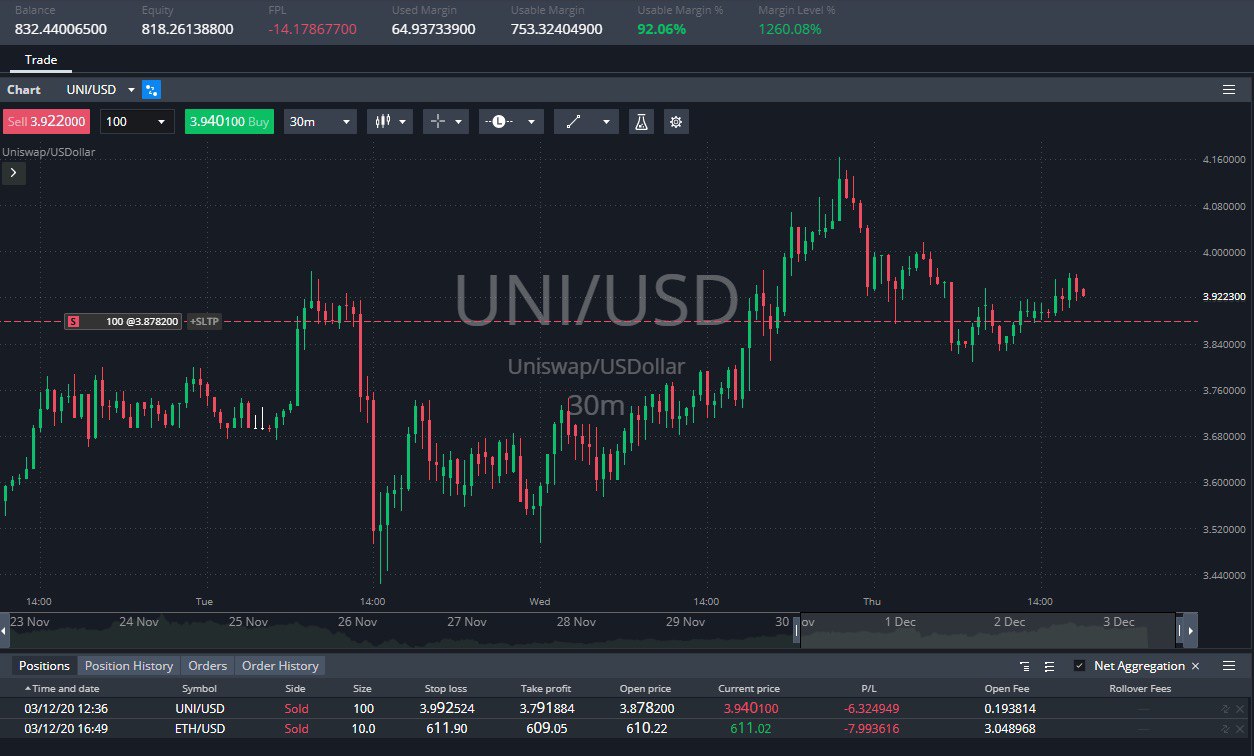This screenshot has width=1254, height=756.
Task: Click the Usable Margin % value 92.06%
Action: (x=661, y=29)
